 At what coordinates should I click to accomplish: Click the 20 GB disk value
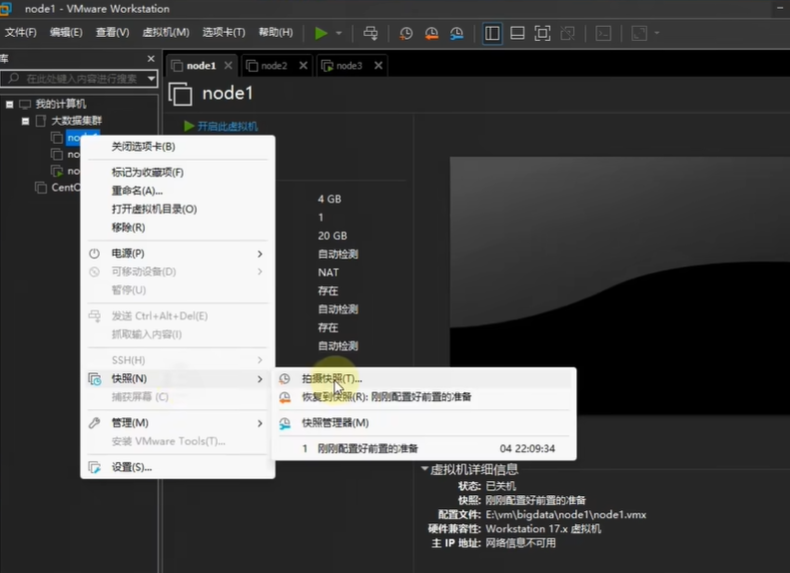(332, 236)
